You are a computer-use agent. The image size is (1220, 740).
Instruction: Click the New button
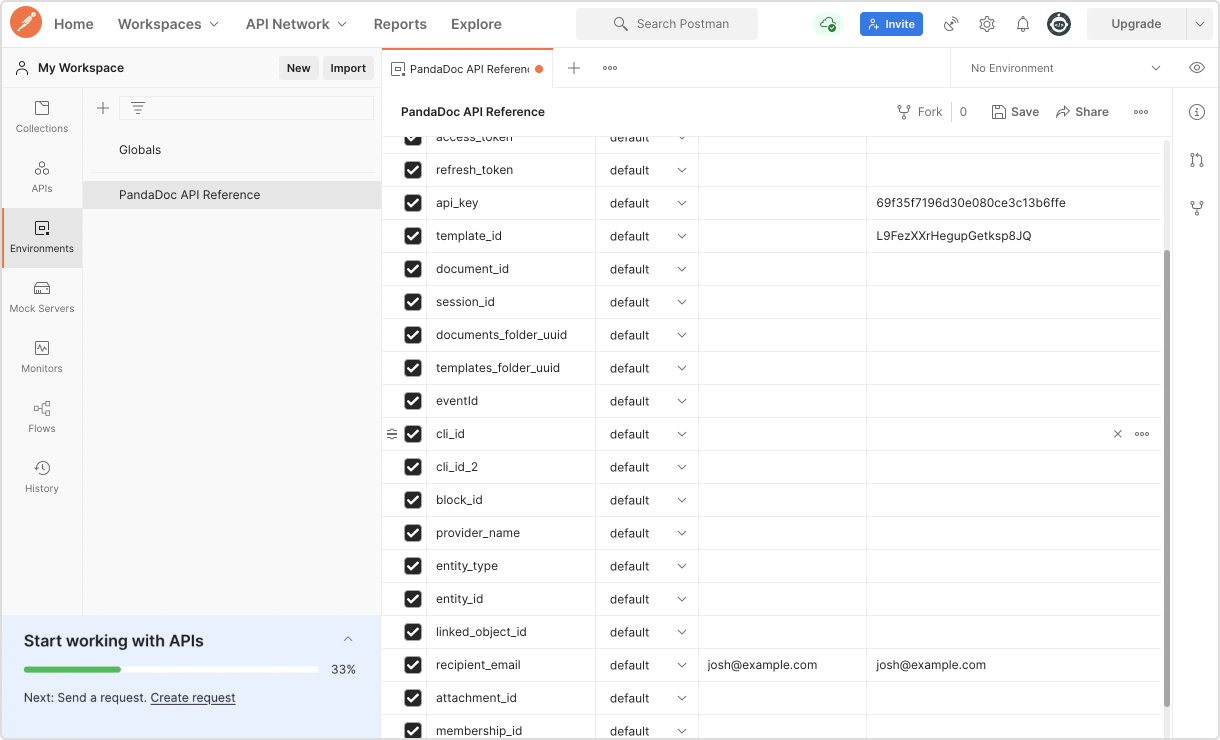(298, 68)
